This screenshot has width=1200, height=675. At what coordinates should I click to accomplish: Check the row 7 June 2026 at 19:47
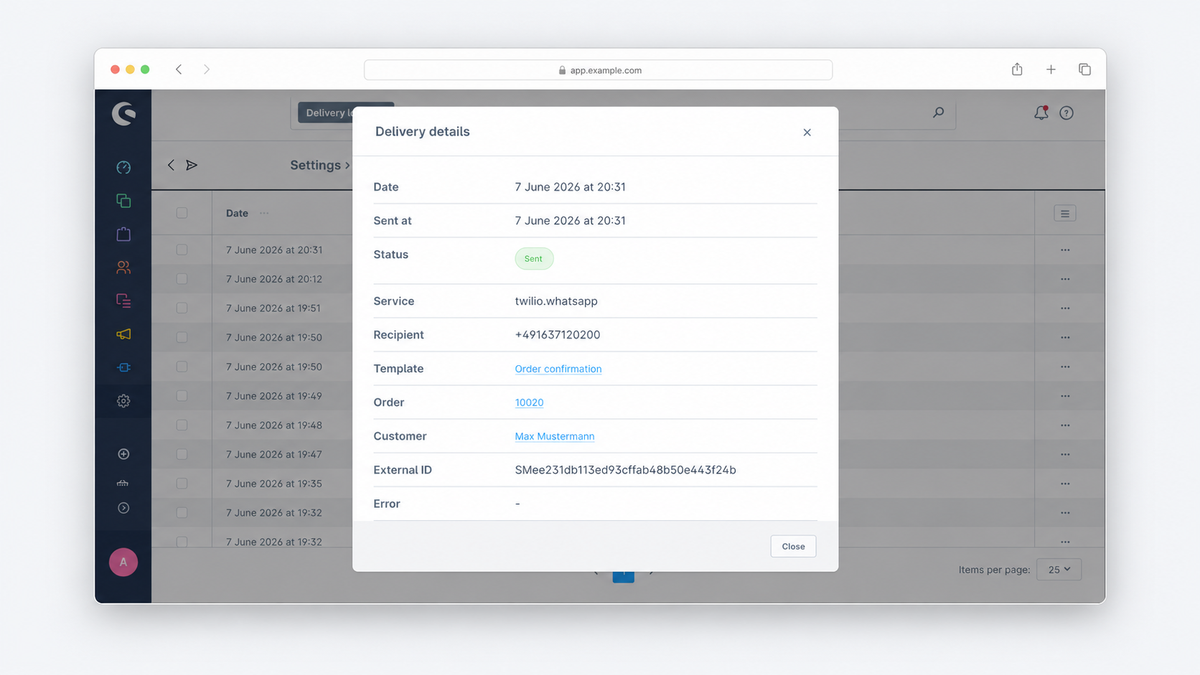[x=182, y=454]
